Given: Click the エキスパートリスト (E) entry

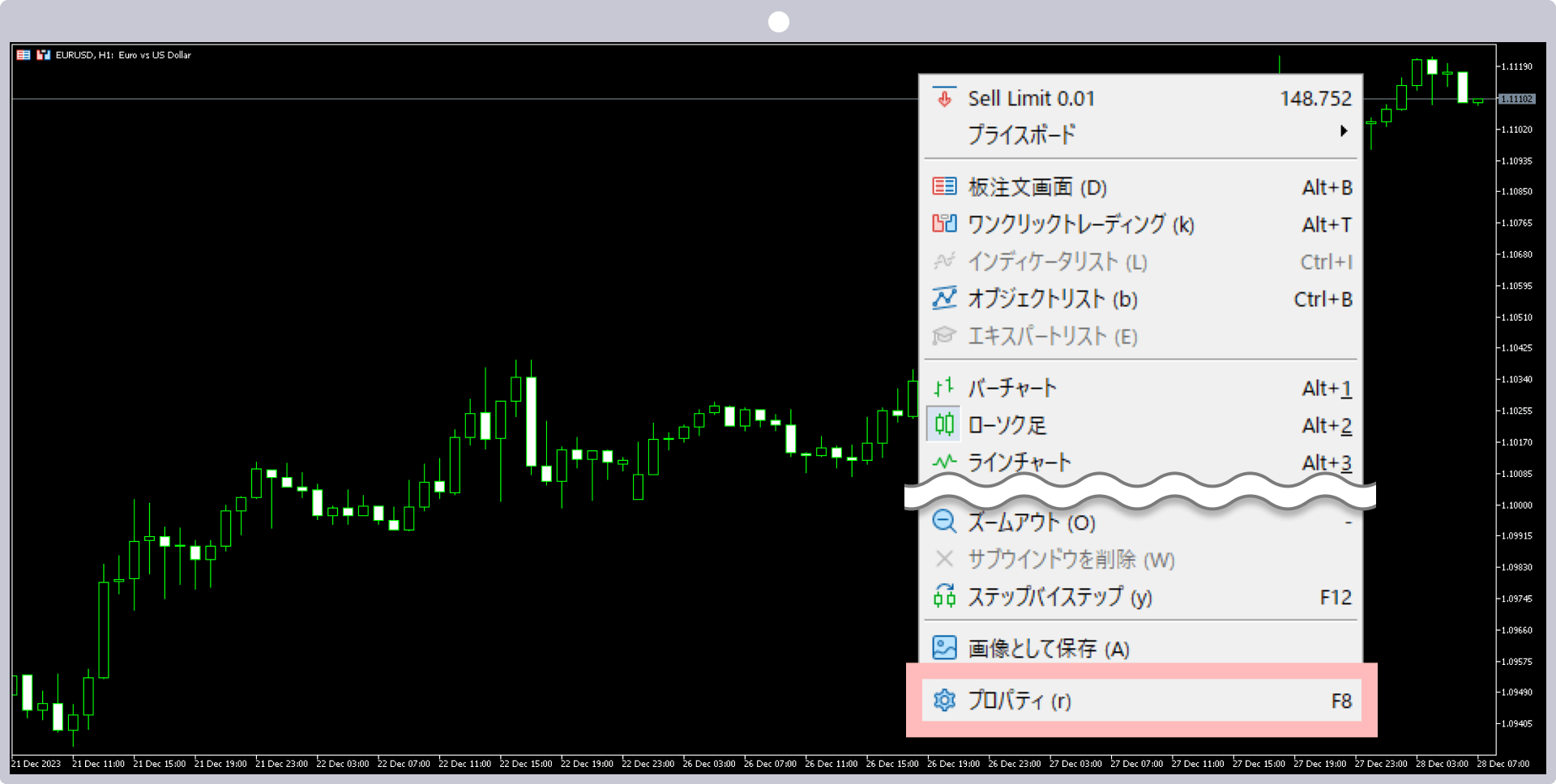Looking at the screenshot, I should 1141,336.
